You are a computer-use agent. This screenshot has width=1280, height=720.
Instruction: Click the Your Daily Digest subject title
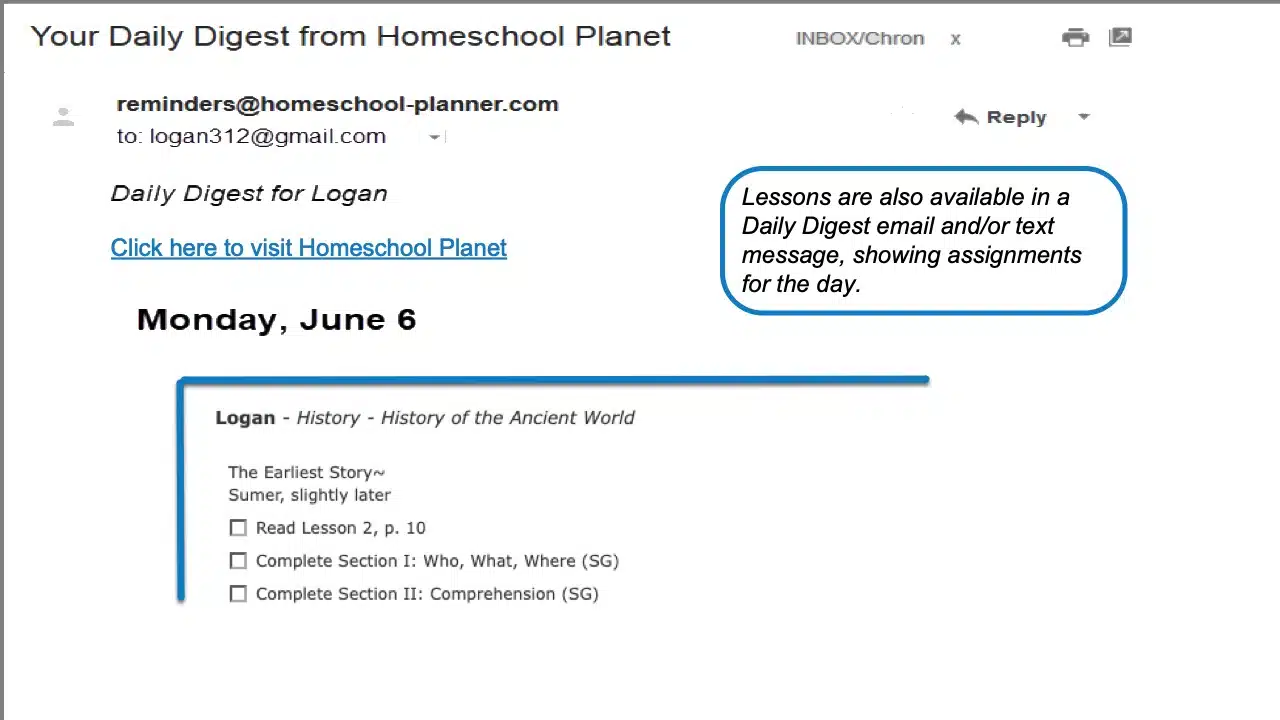[350, 37]
